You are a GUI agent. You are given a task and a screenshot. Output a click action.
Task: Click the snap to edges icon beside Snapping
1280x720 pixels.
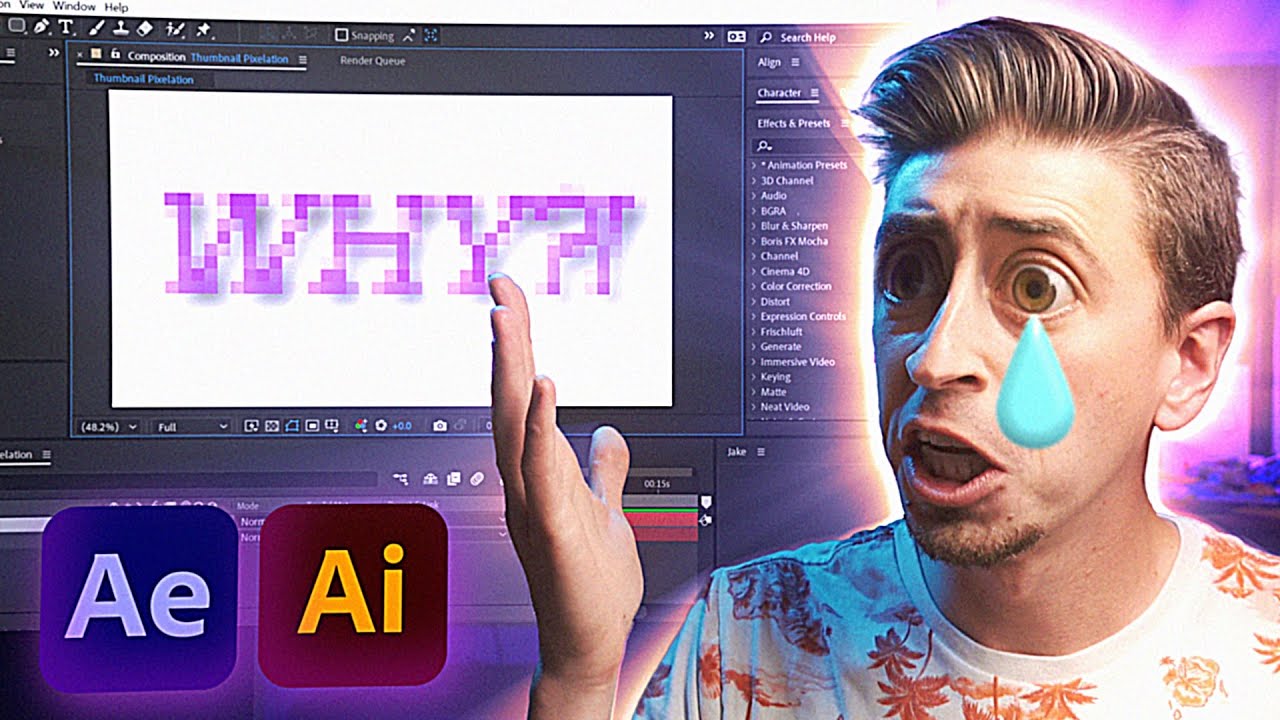(409, 35)
